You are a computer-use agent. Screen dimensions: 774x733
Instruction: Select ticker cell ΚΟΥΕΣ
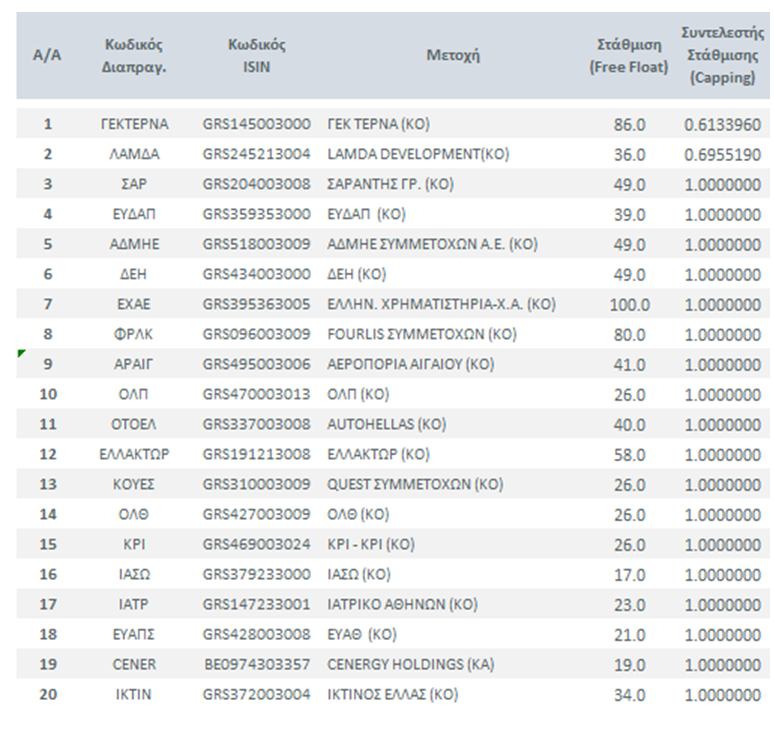[x=134, y=484]
